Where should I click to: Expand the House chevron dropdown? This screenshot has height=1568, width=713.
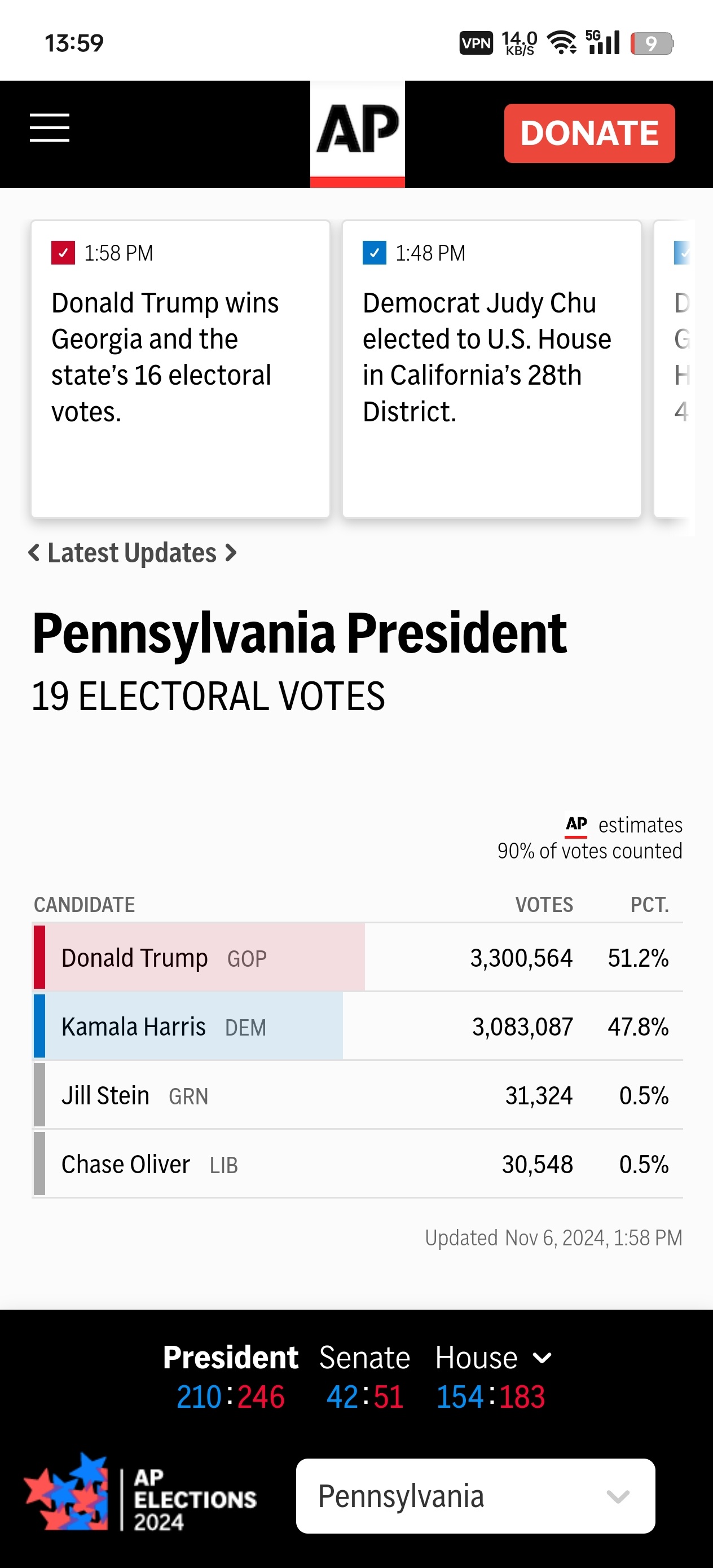click(542, 1358)
